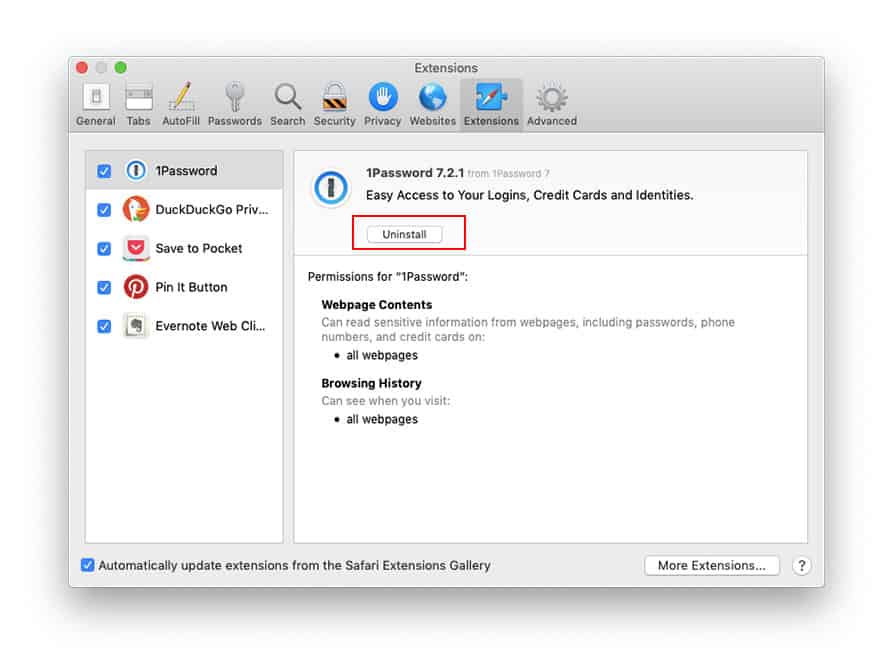This screenshot has width=892, height=659.
Task: Open help with the question mark button
Action: [802, 565]
